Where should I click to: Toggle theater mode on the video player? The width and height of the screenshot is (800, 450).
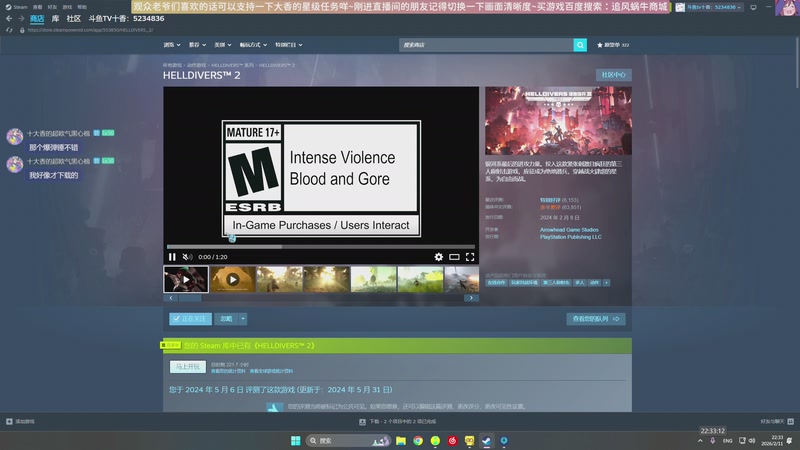[454, 257]
